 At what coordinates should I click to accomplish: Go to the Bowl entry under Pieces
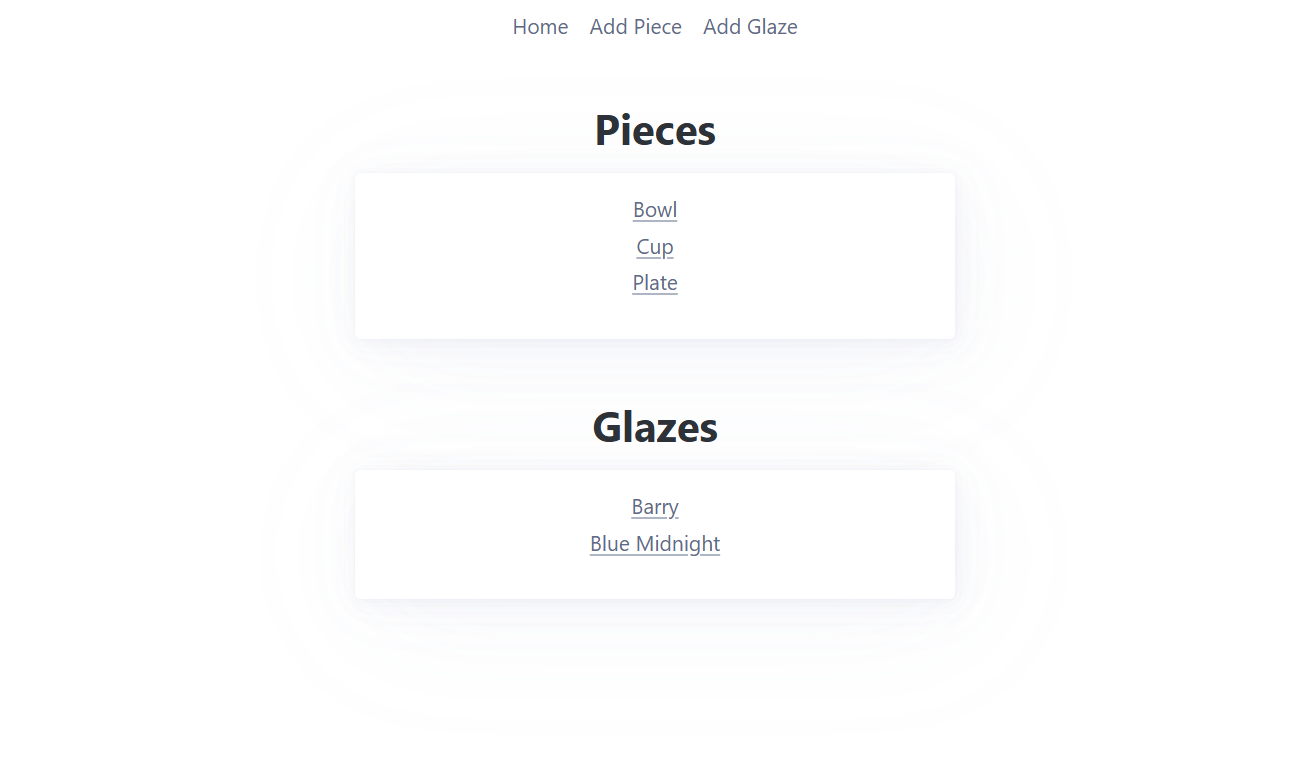654,210
